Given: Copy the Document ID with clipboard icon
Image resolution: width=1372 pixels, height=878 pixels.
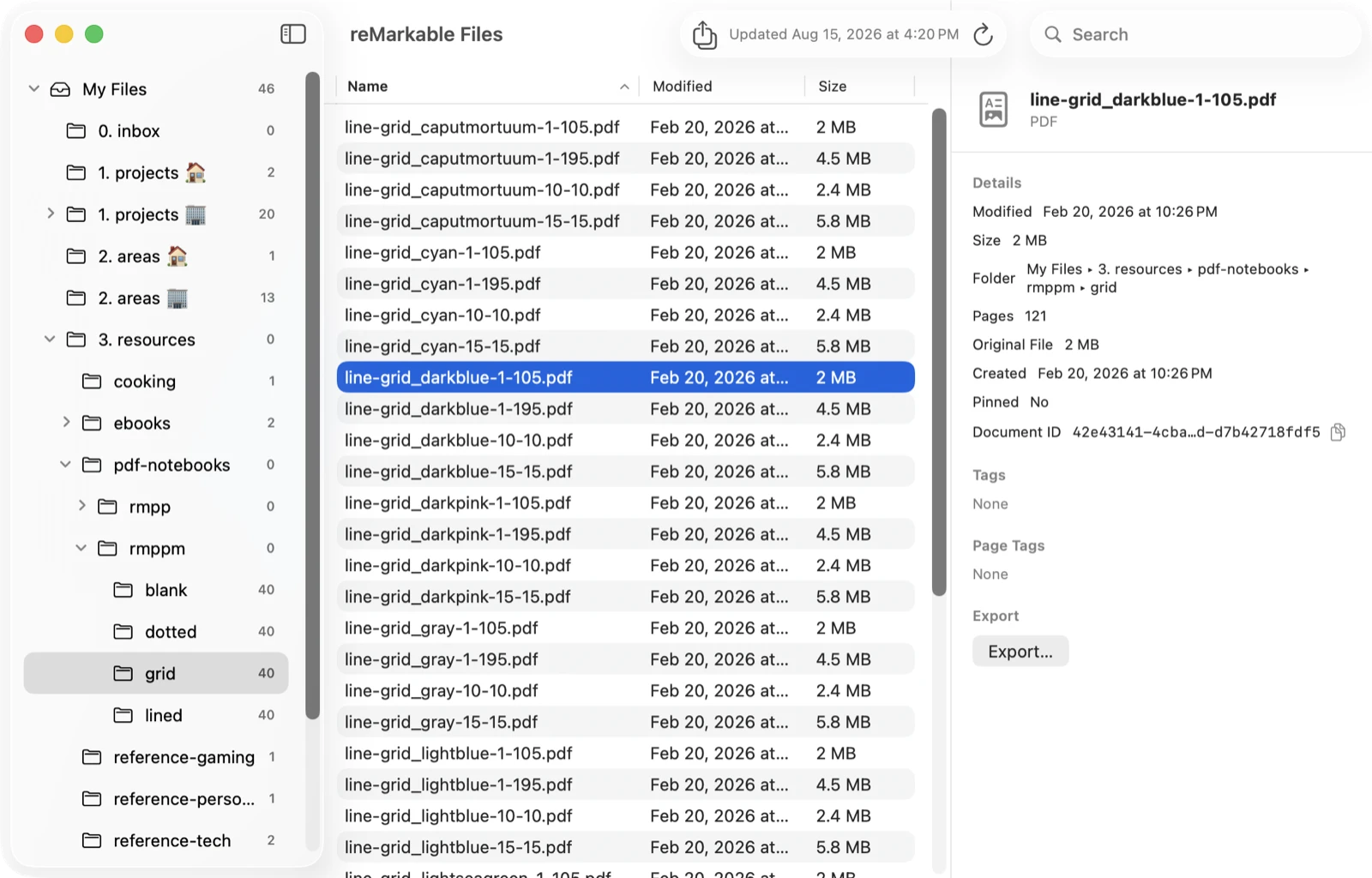Looking at the screenshot, I should click(1337, 432).
